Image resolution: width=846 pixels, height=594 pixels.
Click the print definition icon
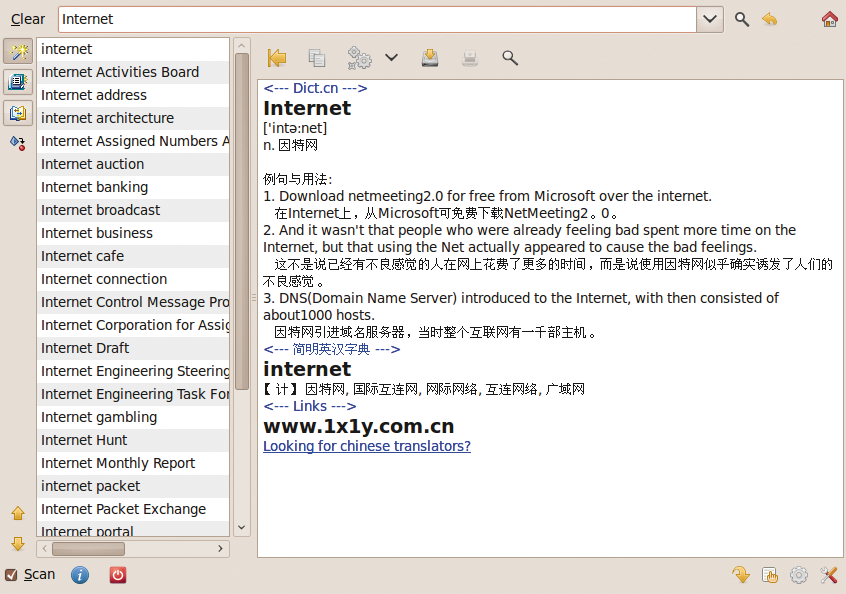[470, 58]
